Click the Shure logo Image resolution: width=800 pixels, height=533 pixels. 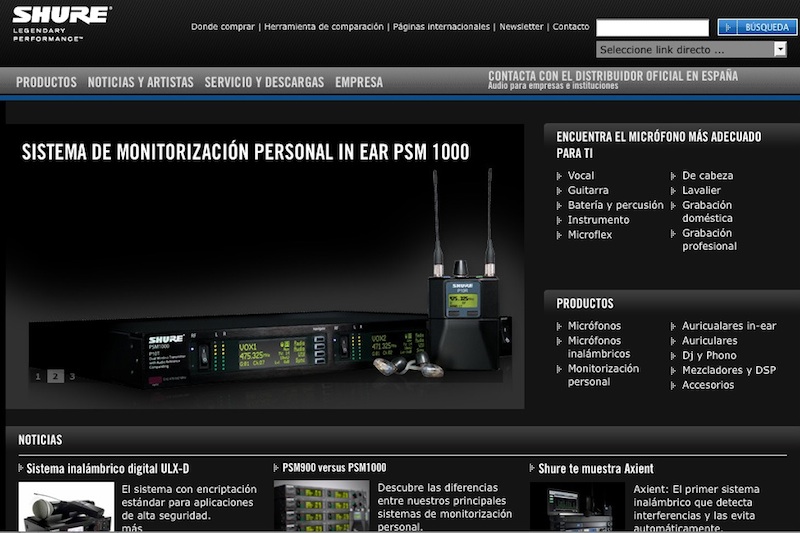tap(61, 23)
